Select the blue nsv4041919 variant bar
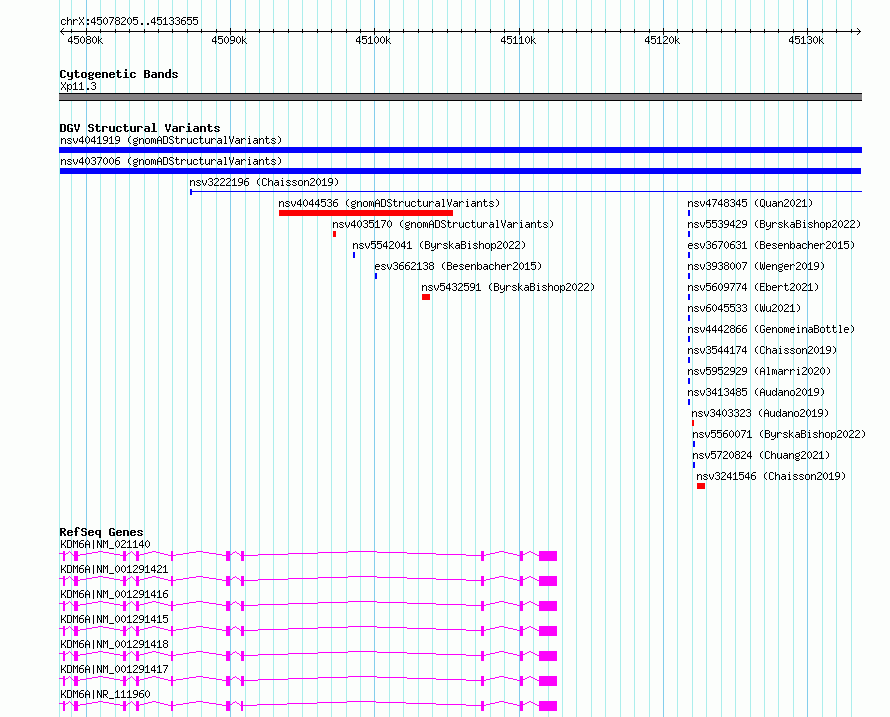Image resolution: width=890 pixels, height=717 pixels. [460, 150]
